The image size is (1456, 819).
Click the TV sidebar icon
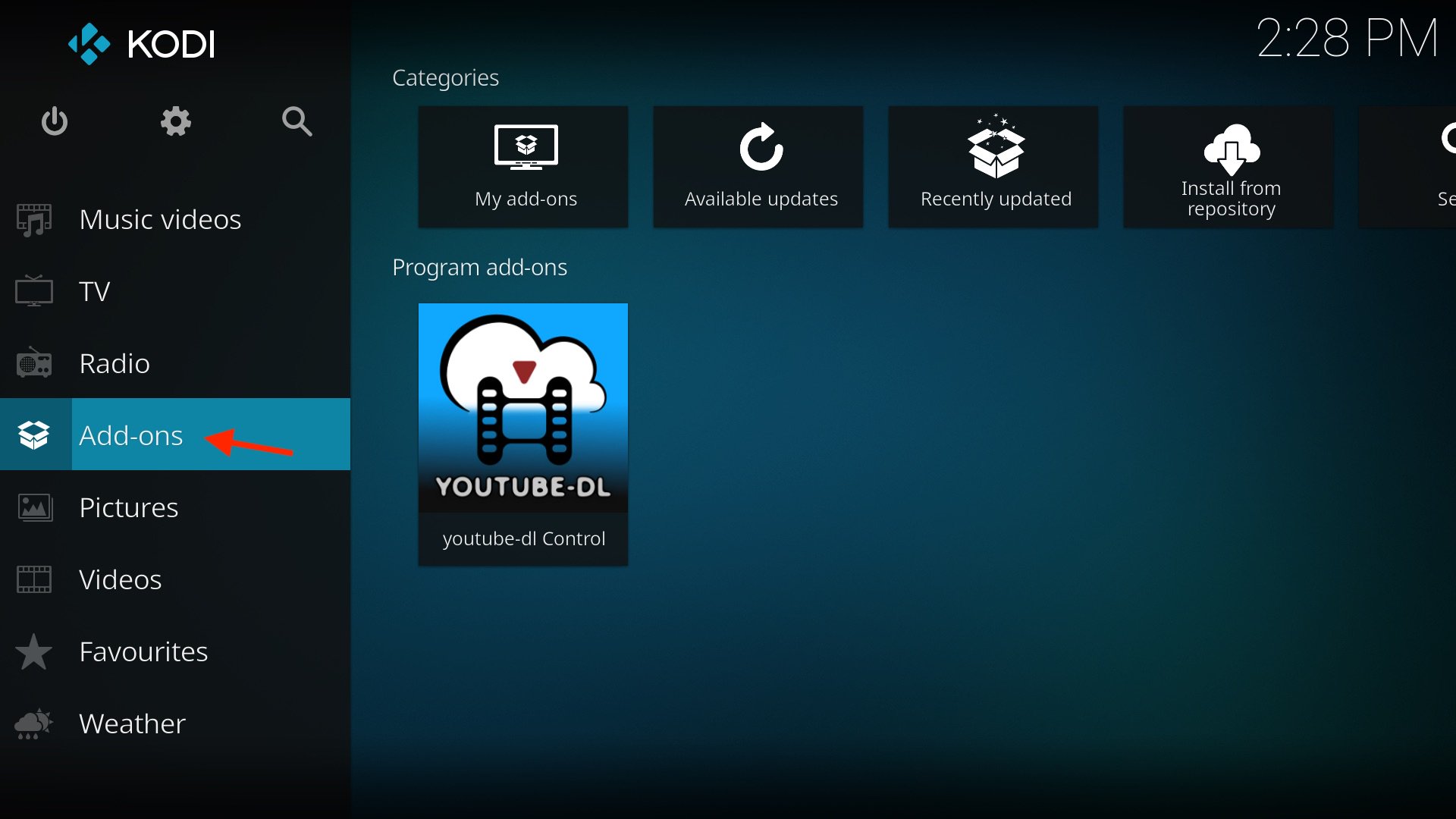coord(34,290)
